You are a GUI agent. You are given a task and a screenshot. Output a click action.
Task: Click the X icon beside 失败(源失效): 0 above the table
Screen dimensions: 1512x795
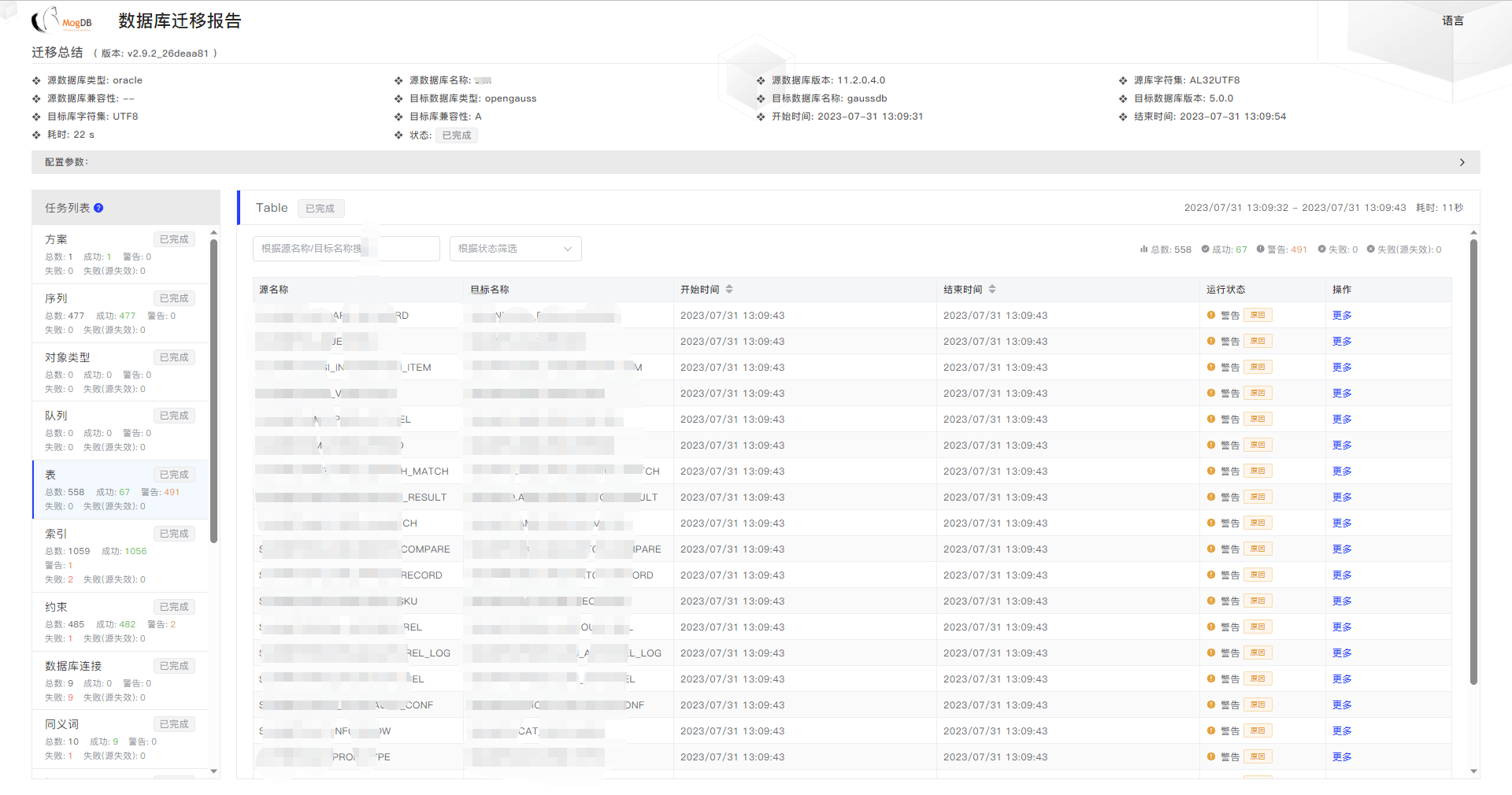pos(1371,250)
